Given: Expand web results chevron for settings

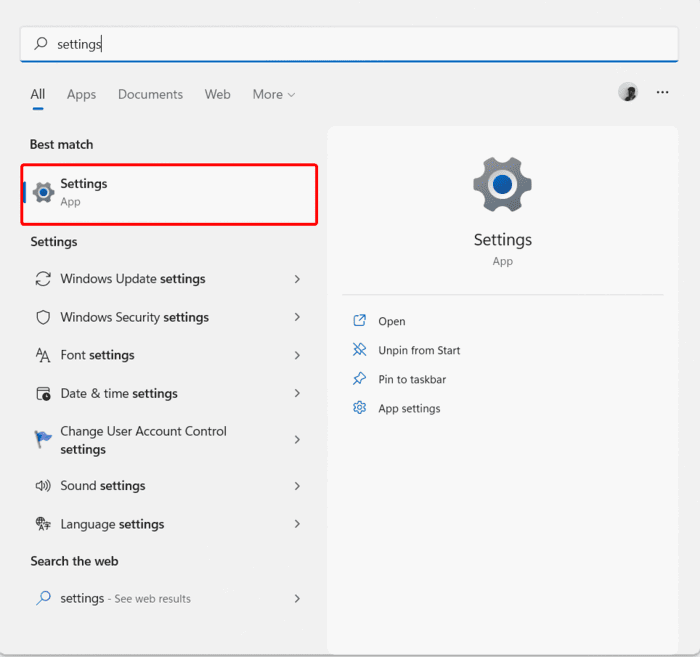Looking at the screenshot, I should (x=297, y=599).
